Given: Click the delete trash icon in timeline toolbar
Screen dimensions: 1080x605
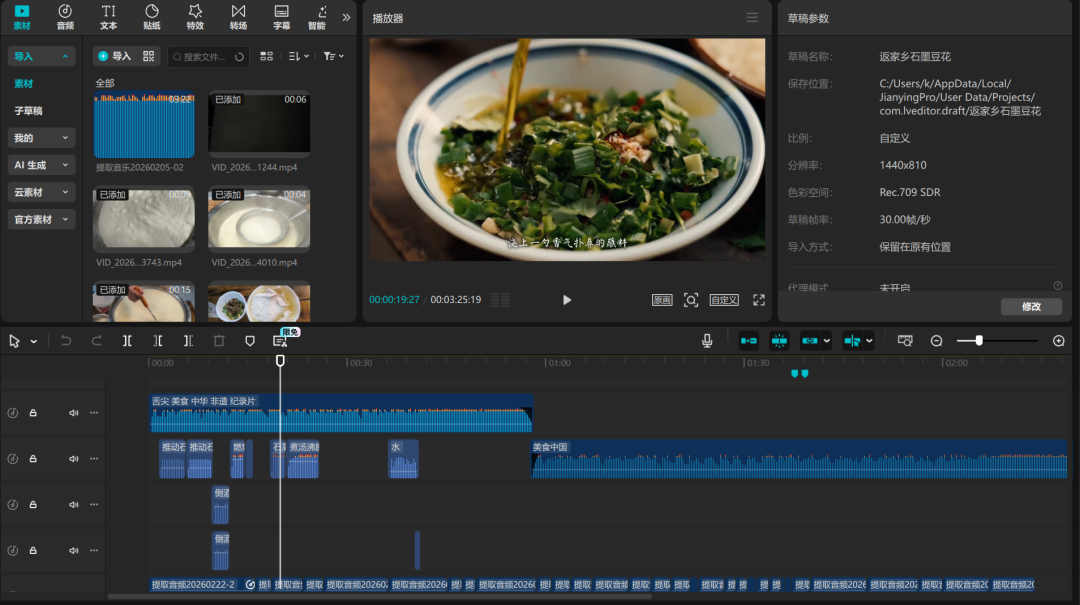Looking at the screenshot, I should coord(219,341).
